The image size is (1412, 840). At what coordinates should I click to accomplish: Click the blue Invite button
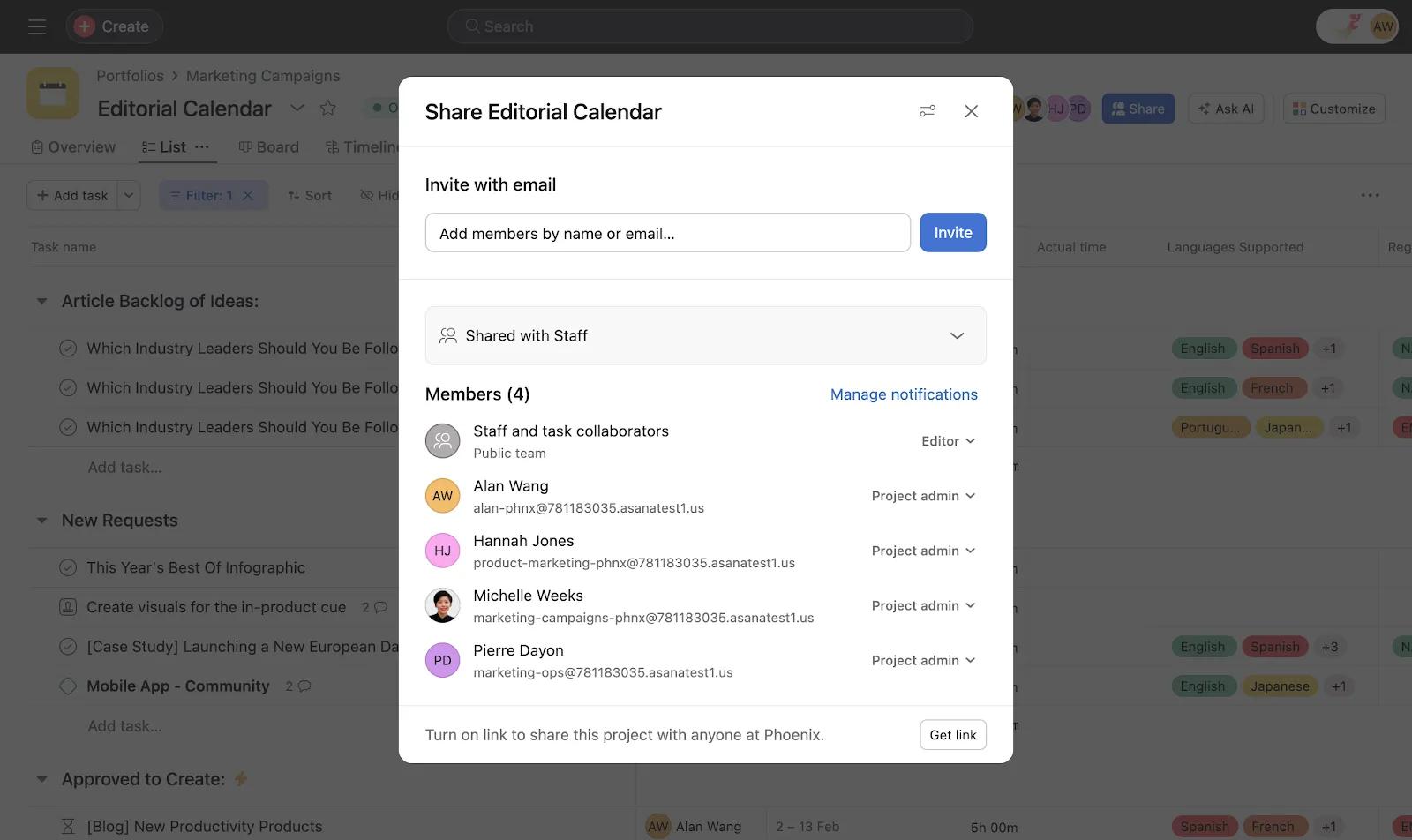[952, 233]
